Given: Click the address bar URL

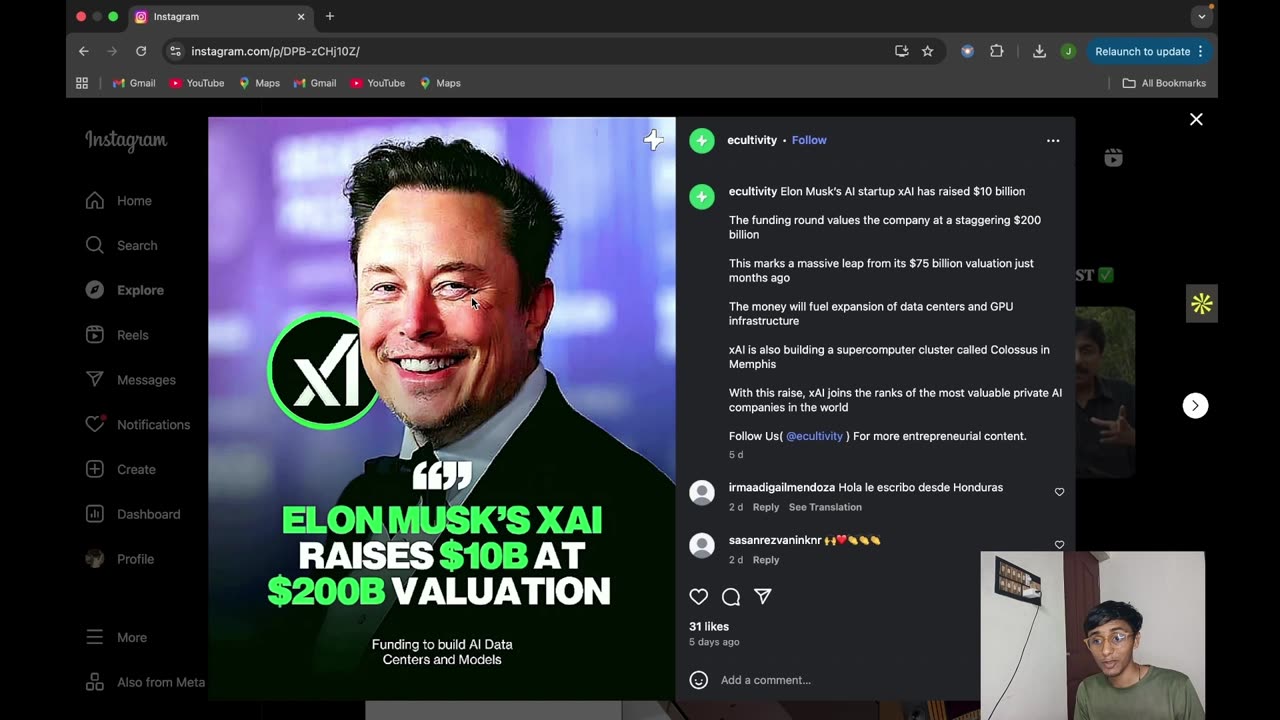Looking at the screenshot, I should (275, 51).
